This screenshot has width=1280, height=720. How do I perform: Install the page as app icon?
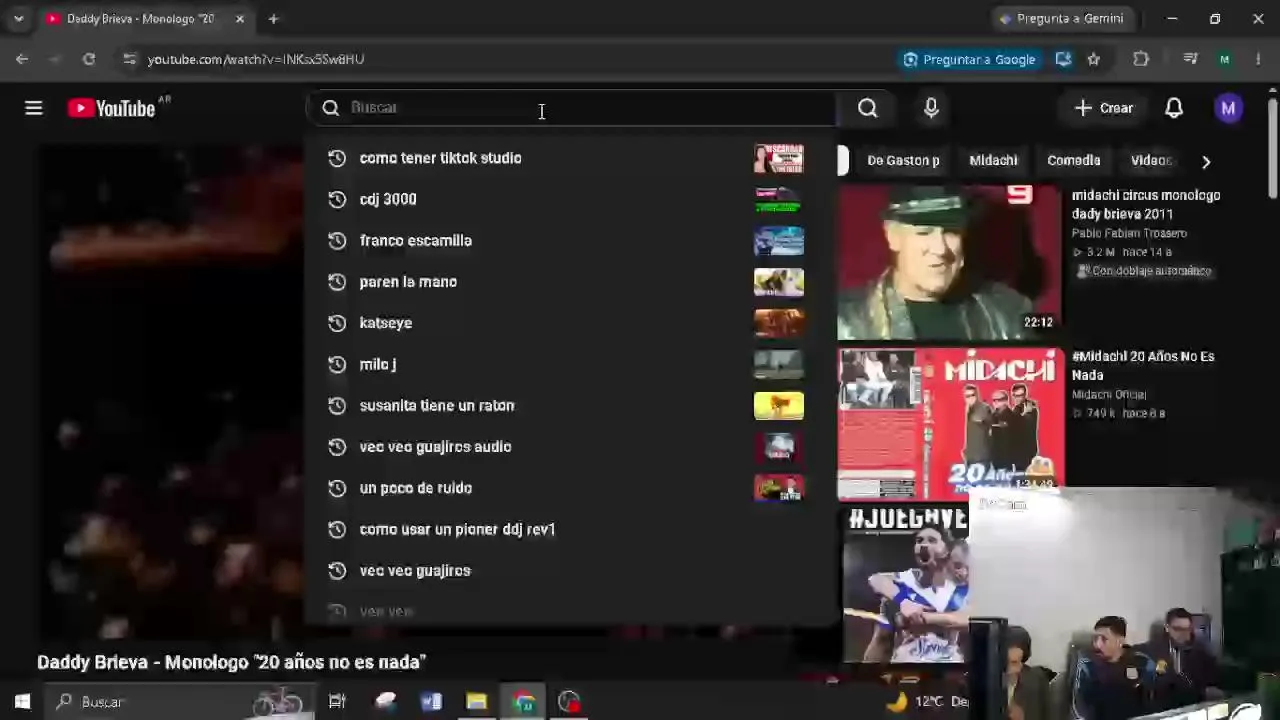tap(1063, 59)
